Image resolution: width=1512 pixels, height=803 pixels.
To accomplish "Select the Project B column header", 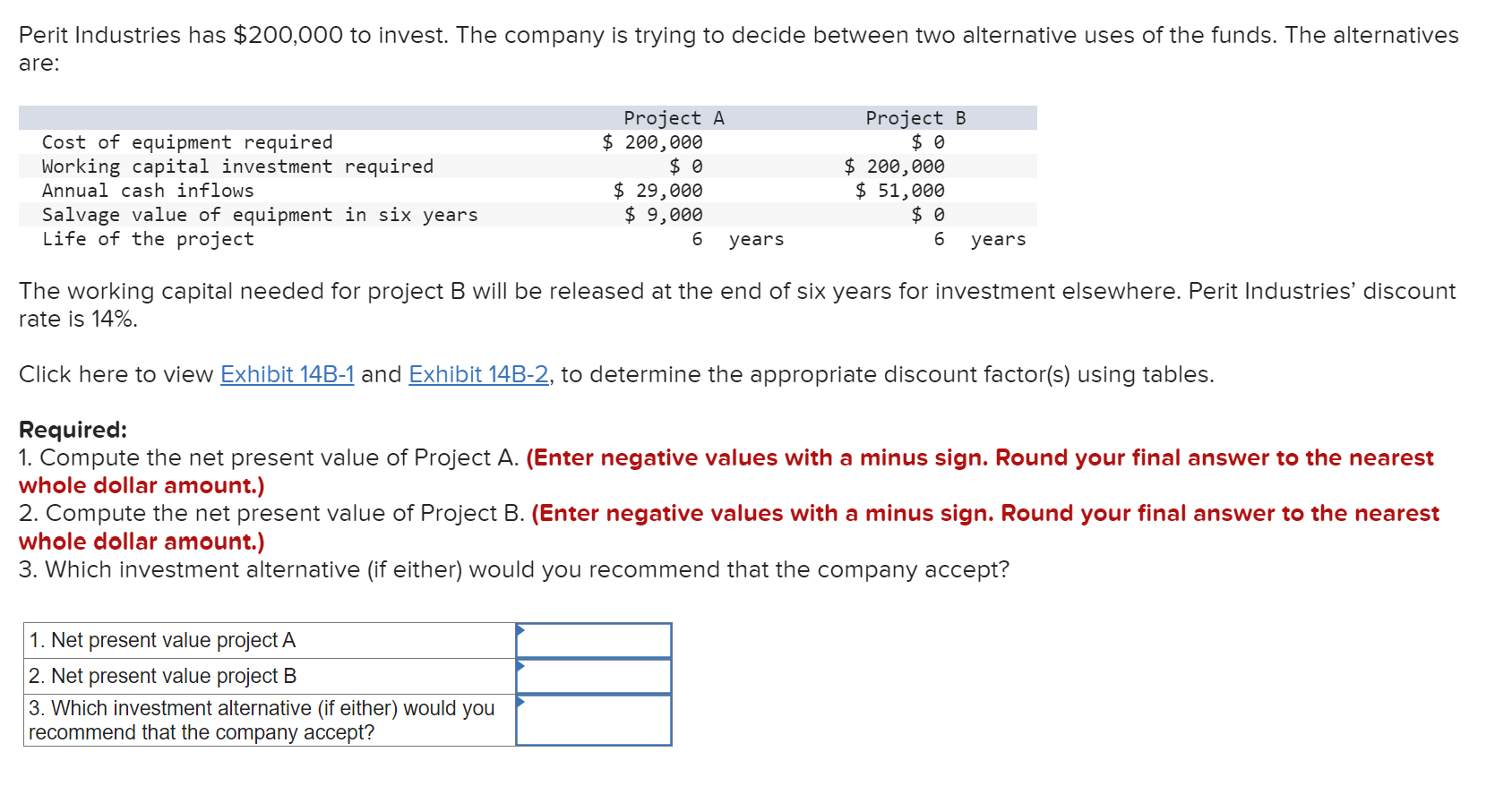I will tap(915, 116).
